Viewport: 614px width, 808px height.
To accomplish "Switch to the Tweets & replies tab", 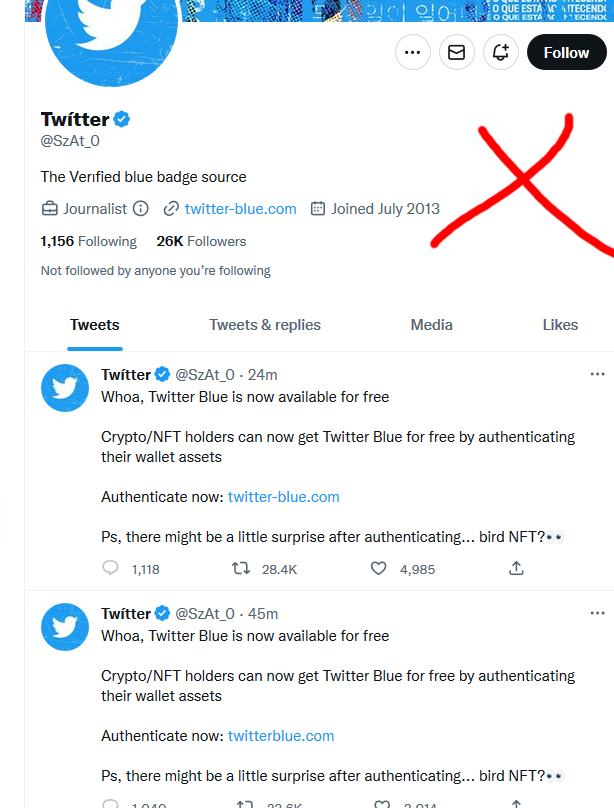I will click(x=265, y=325).
